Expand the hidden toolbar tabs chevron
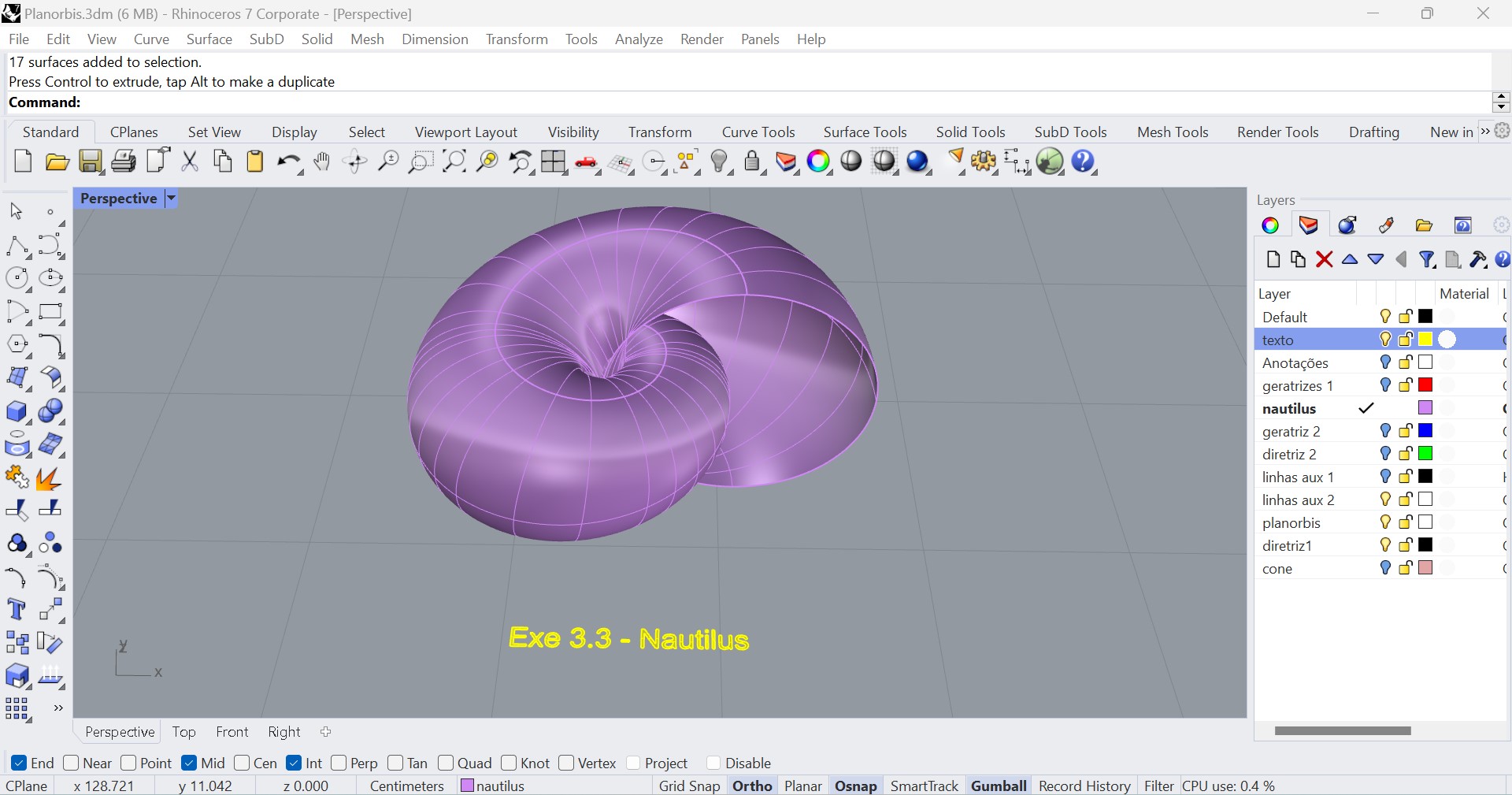 (x=1485, y=132)
